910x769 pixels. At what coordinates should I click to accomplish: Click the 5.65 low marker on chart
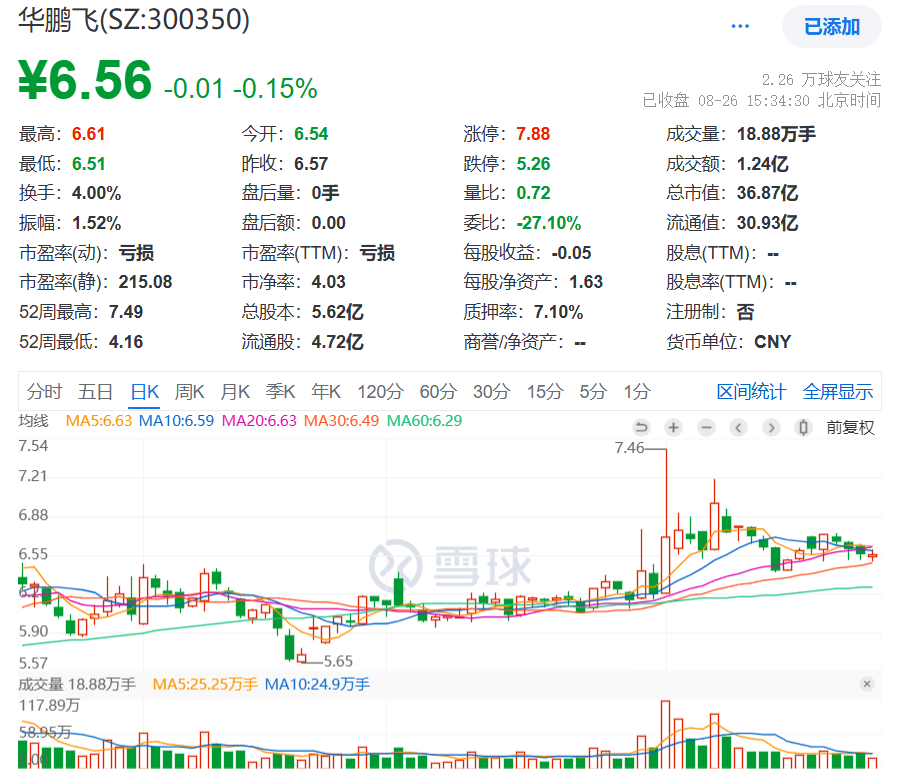pyautogui.click(x=338, y=661)
